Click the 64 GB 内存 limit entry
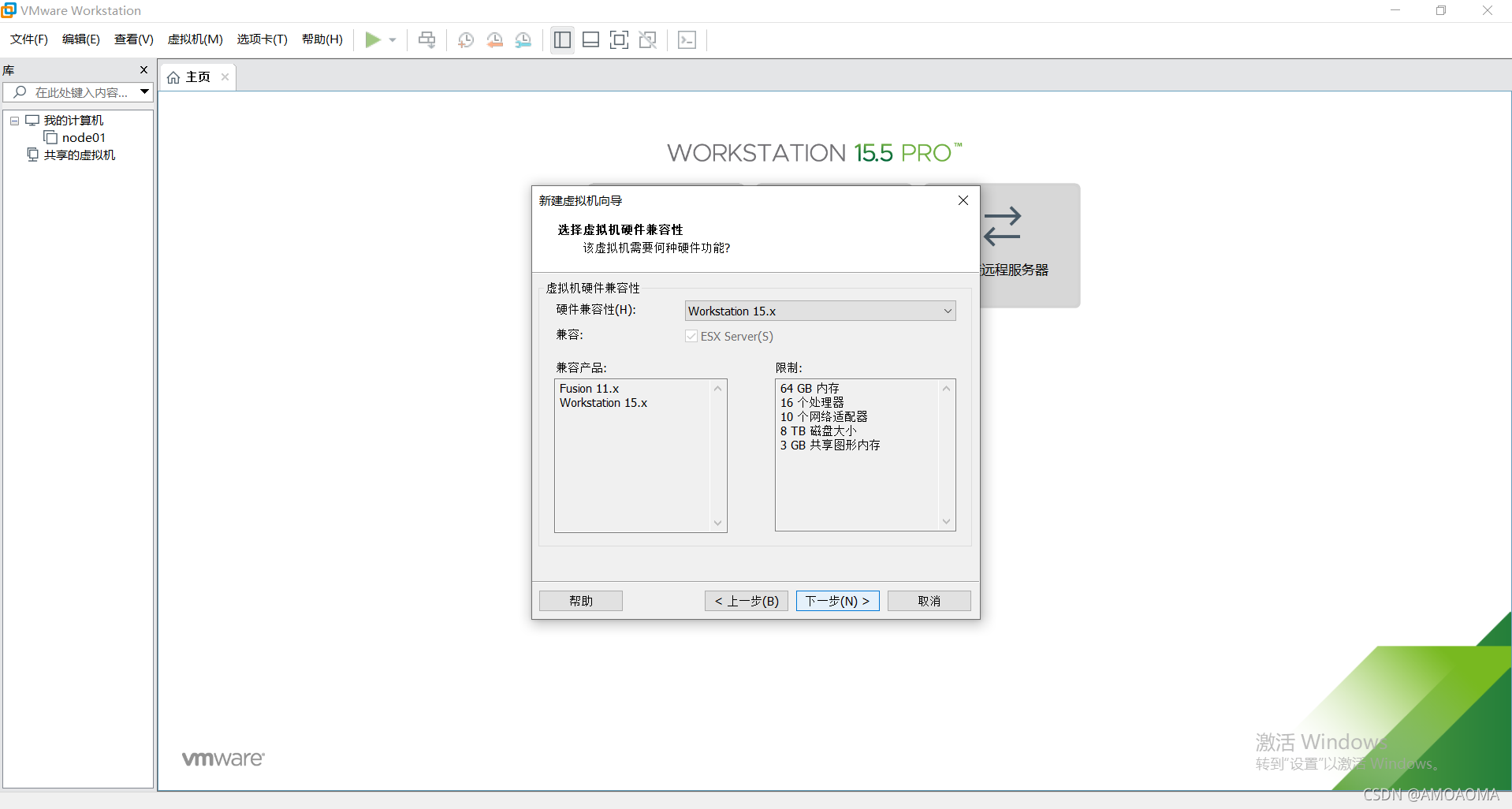1512x809 pixels. pyautogui.click(x=810, y=389)
